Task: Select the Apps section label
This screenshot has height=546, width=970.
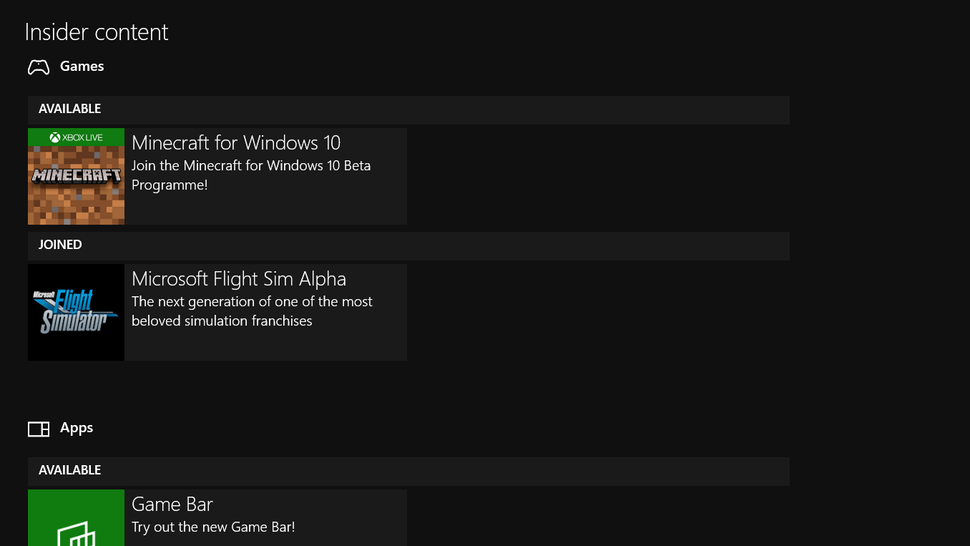Action: coord(76,428)
